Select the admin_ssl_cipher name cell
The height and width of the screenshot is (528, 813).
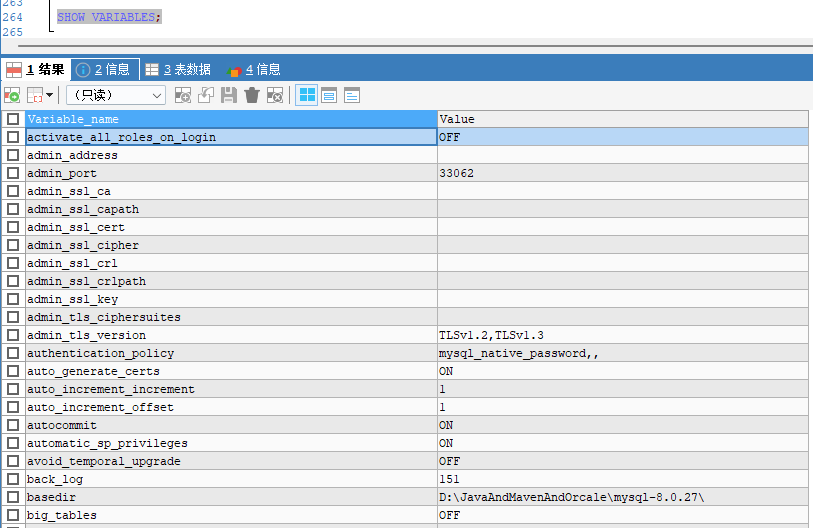point(231,245)
